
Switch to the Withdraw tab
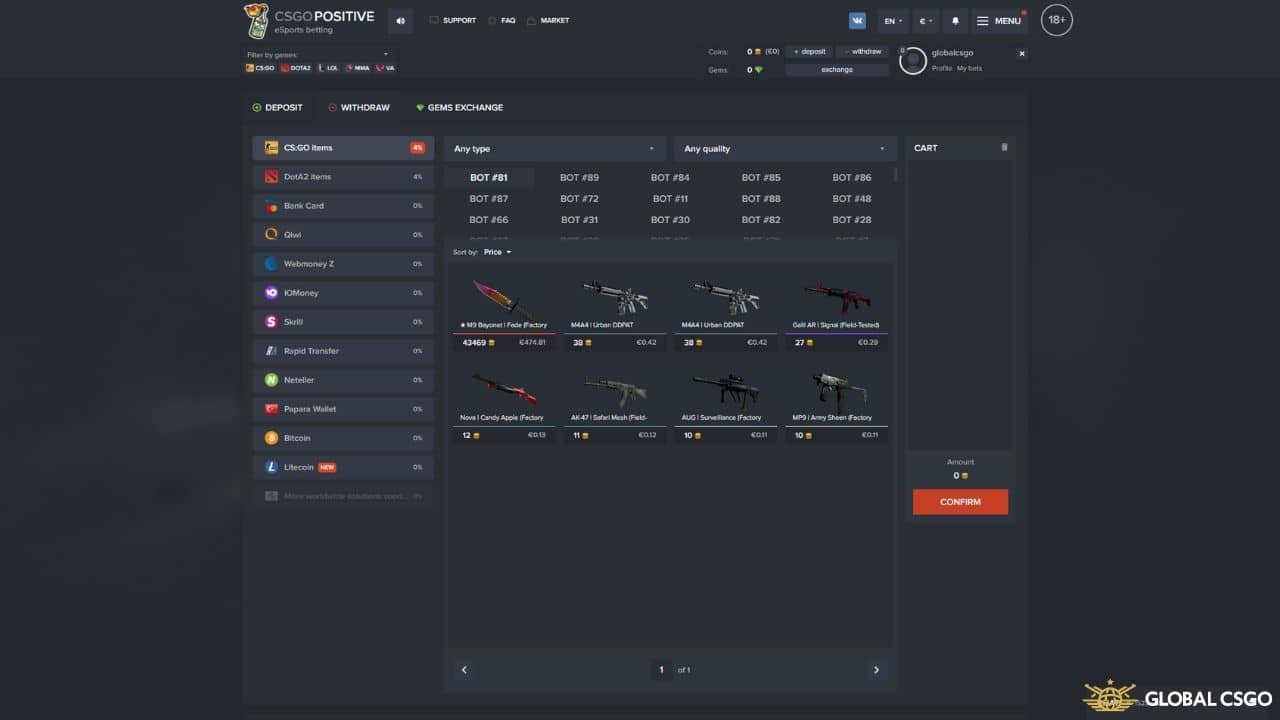[x=359, y=107]
